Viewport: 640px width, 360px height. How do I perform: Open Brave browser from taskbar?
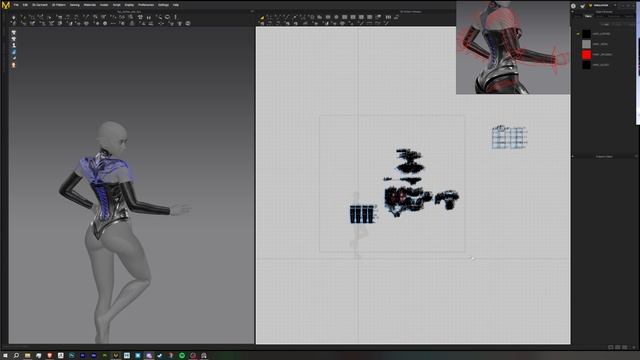(49, 356)
